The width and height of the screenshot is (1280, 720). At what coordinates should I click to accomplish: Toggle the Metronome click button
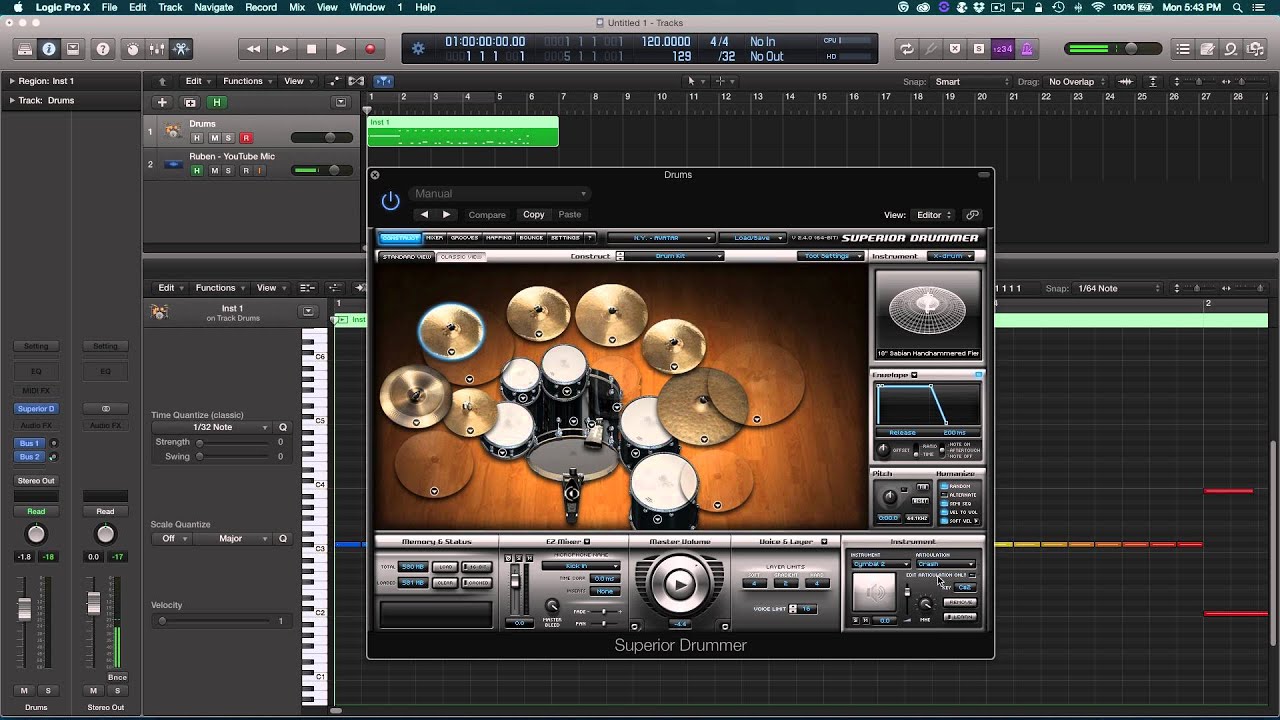[1029, 48]
